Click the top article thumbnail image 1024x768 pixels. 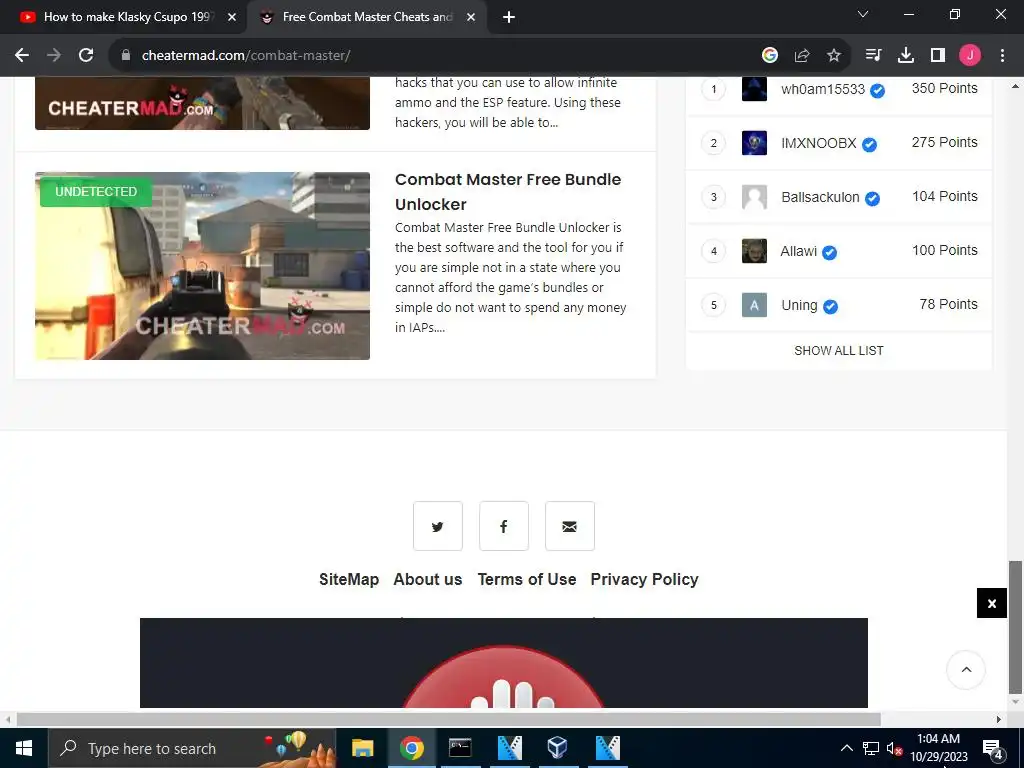coord(202,103)
